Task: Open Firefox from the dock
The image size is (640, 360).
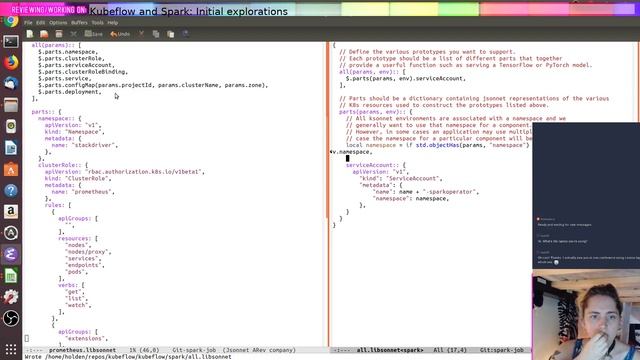Action: tap(11, 62)
